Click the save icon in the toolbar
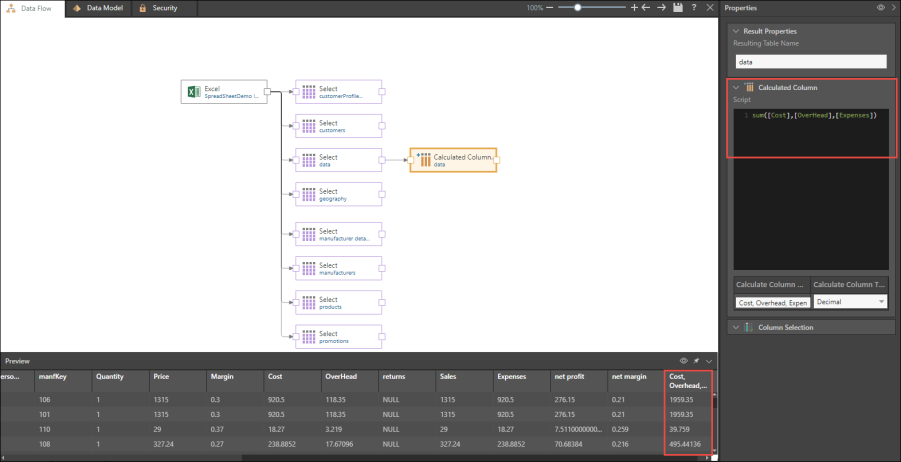The height and width of the screenshot is (462, 901). pyautogui.click(x=678, y=7)
